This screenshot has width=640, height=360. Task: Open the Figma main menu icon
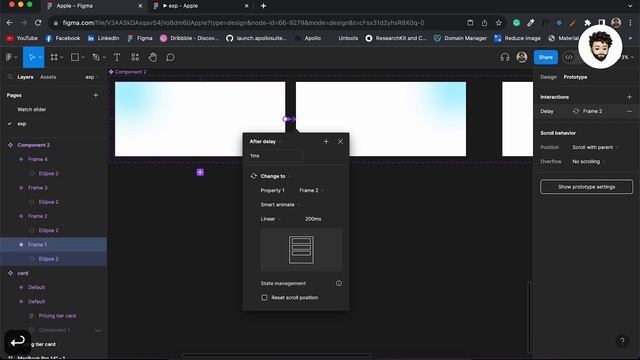coord(9,58)
